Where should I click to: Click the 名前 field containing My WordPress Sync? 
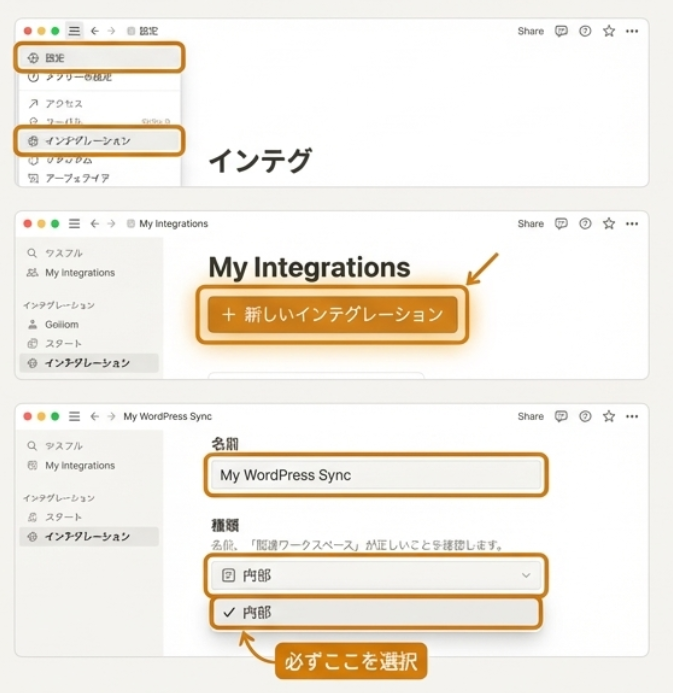click(x=375, y=475)
